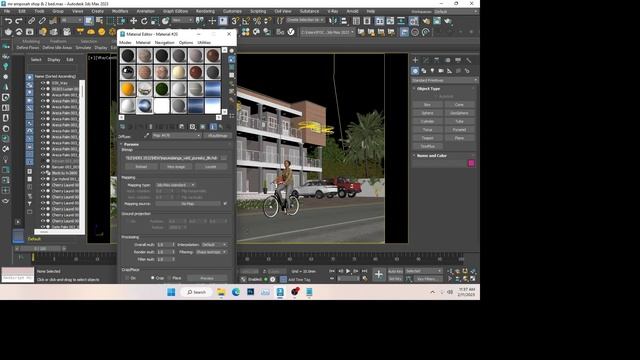Image resolution: width=640 pixels, height=360 pixels.
Task: Select the Select and Link tool
Action: [x=31, y=21]
